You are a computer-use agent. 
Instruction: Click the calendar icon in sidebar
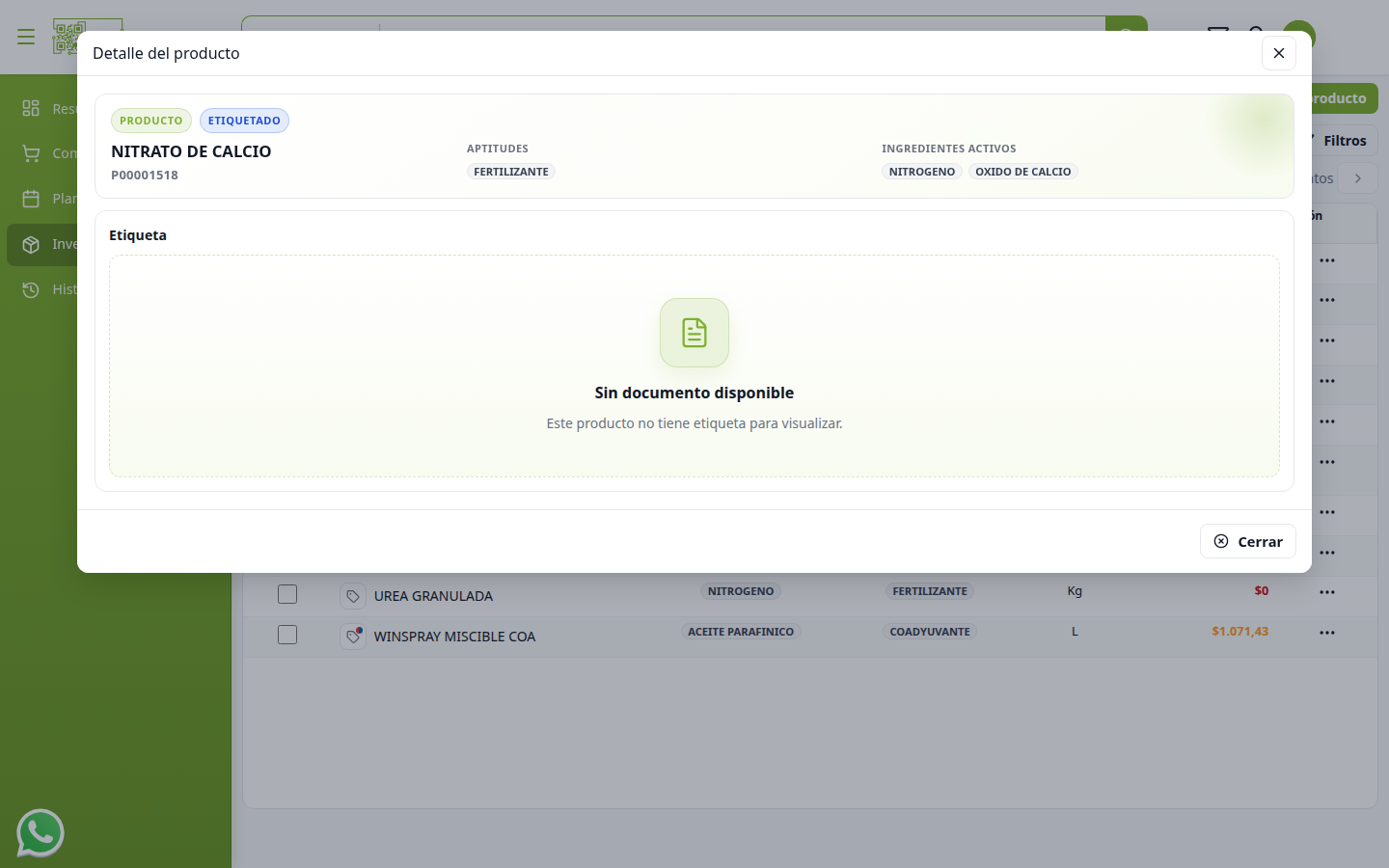click(x=31, y=199)
